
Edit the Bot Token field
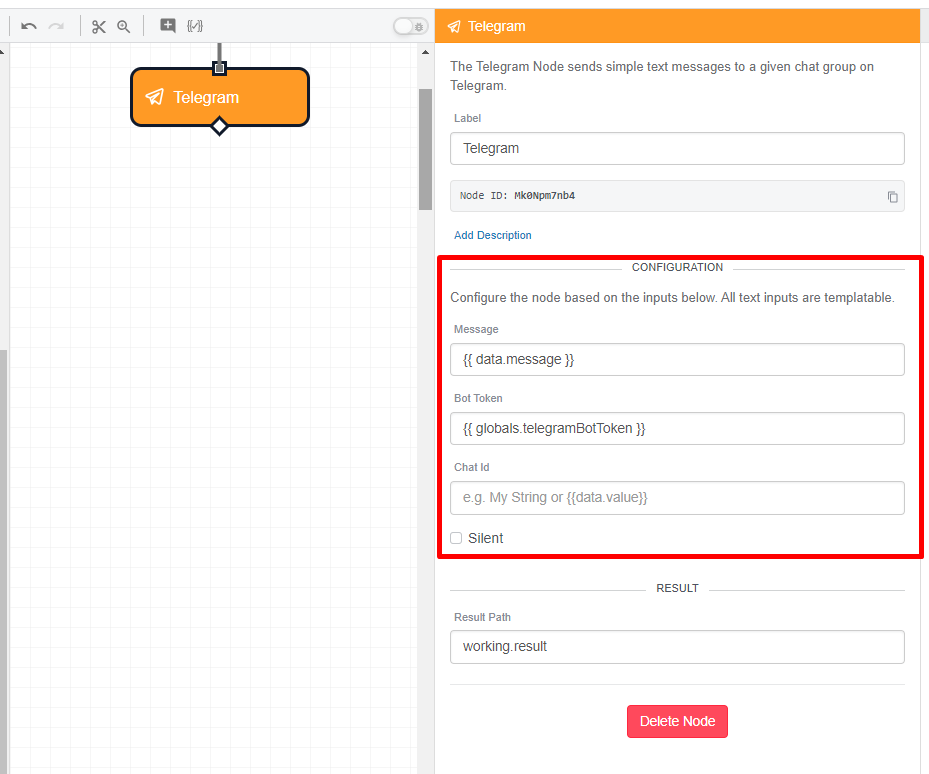(677, 428)
